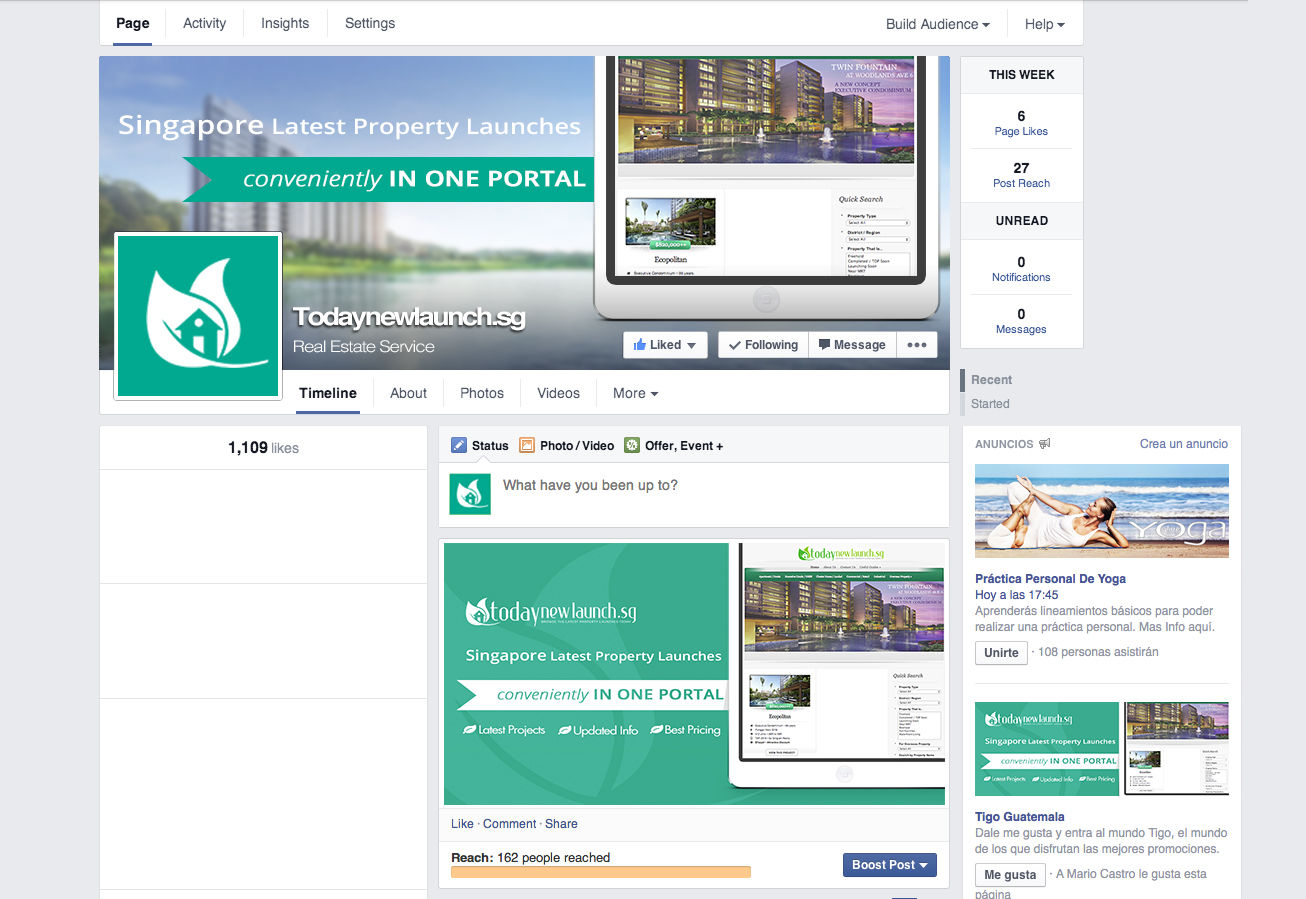Switch to the Activity tab
This screenshot has height=899, width=1306.
tap(205, 23)
